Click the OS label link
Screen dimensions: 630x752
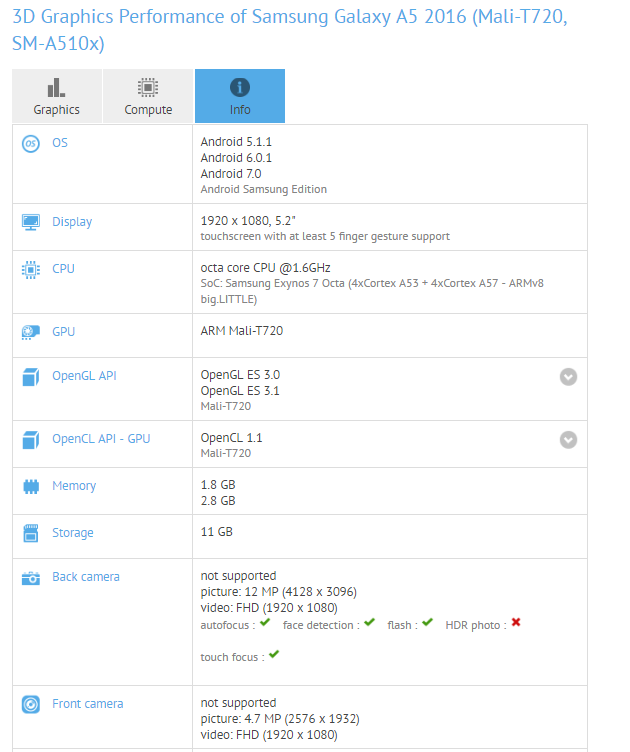coord(60,143)
